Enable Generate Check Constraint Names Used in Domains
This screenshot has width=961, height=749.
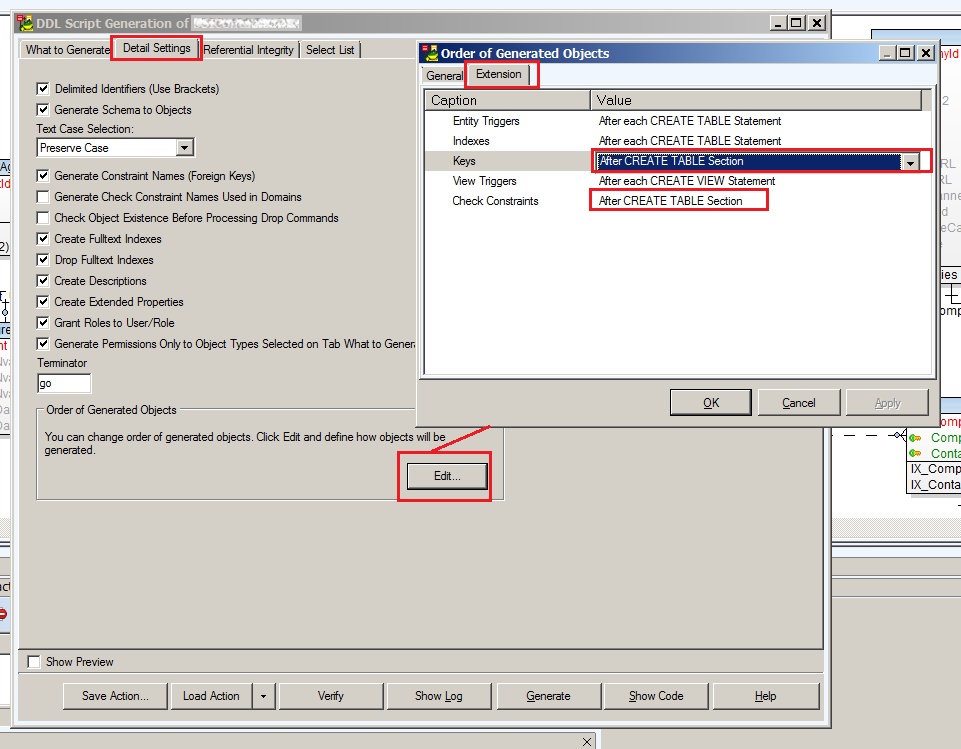[x=43, y=197]
